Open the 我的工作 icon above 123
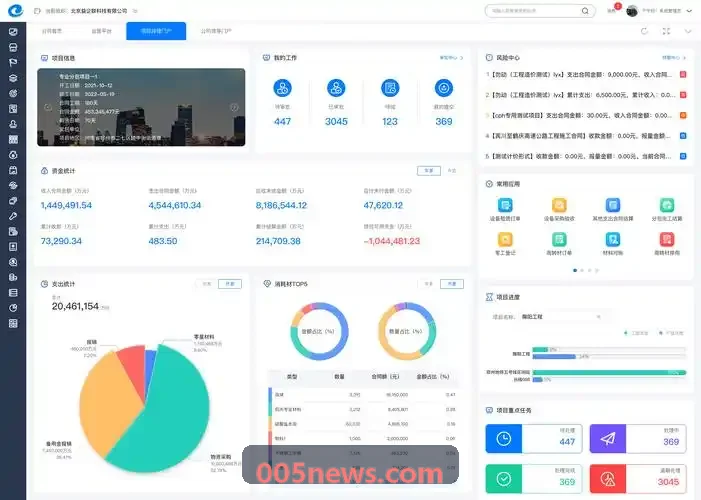The width and height of the screenshot is (701, 500). [x=390, y=88]
